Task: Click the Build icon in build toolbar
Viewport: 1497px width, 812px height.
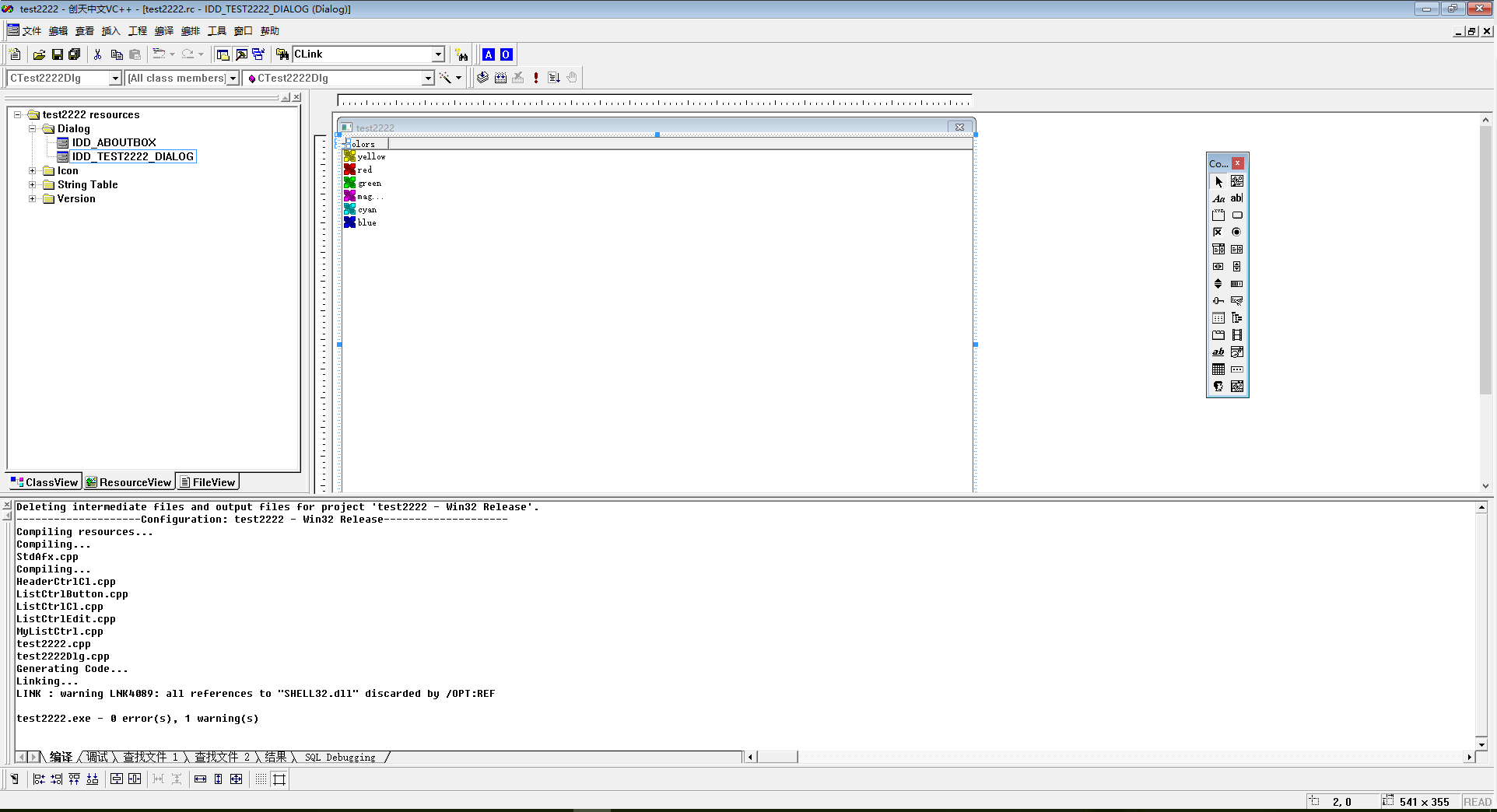Action: click(x=500, y=78)
